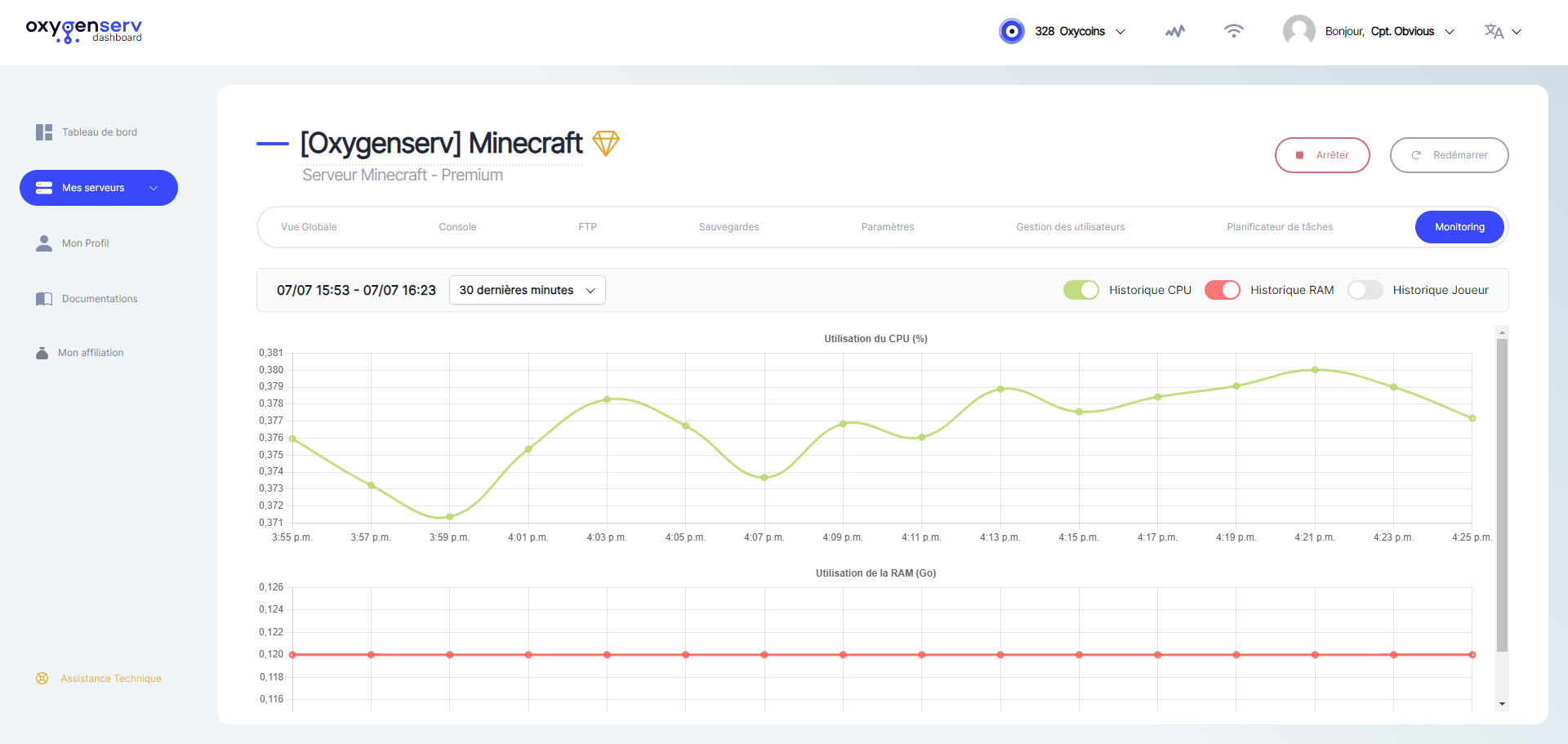
Task: Click the orange Premium diamond icon
Action: tap(606, 144)
